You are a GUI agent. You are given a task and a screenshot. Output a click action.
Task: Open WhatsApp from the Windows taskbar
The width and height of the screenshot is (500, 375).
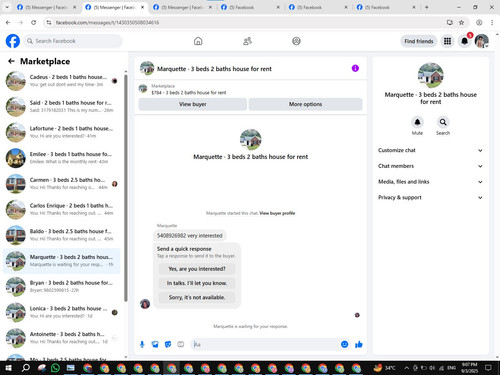55,368
